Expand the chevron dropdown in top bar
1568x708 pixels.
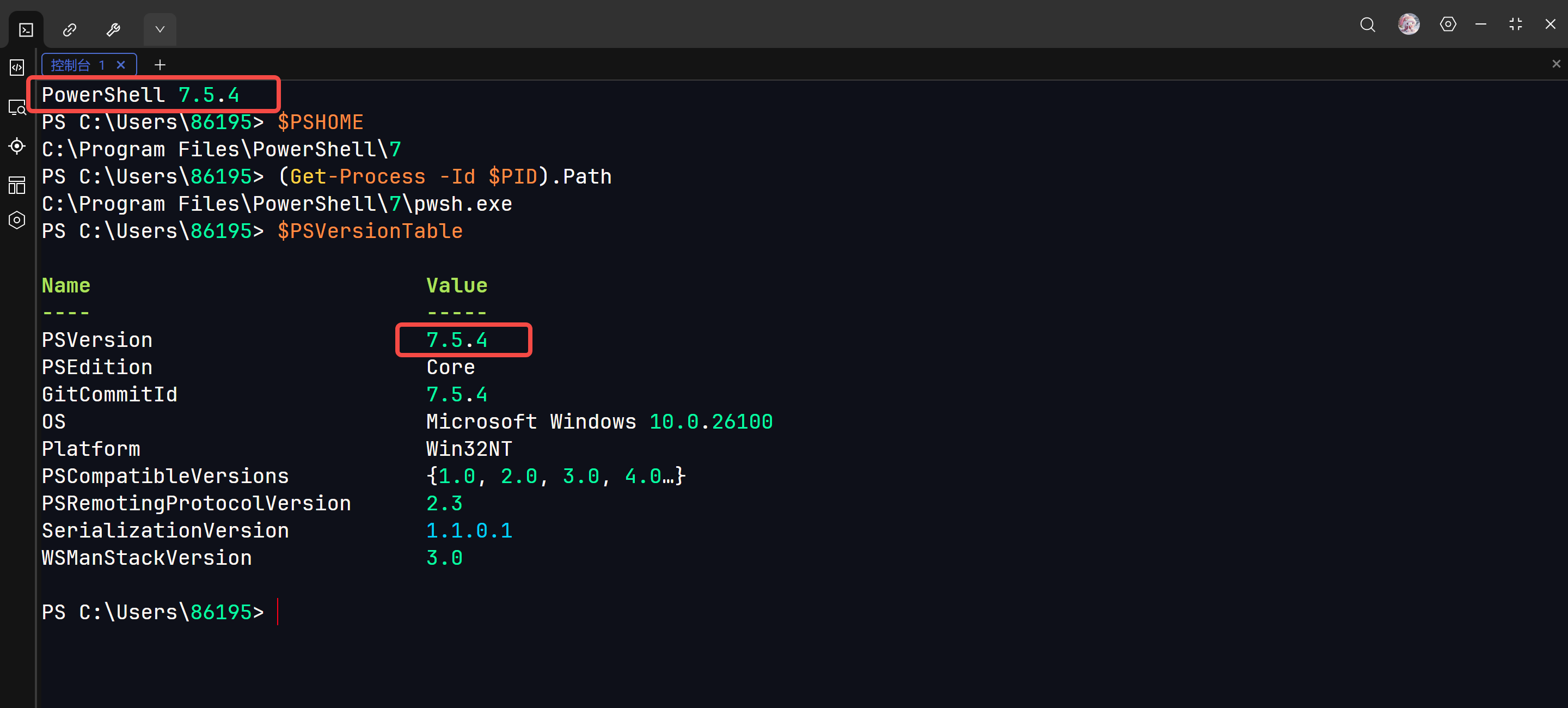(160, 29)
